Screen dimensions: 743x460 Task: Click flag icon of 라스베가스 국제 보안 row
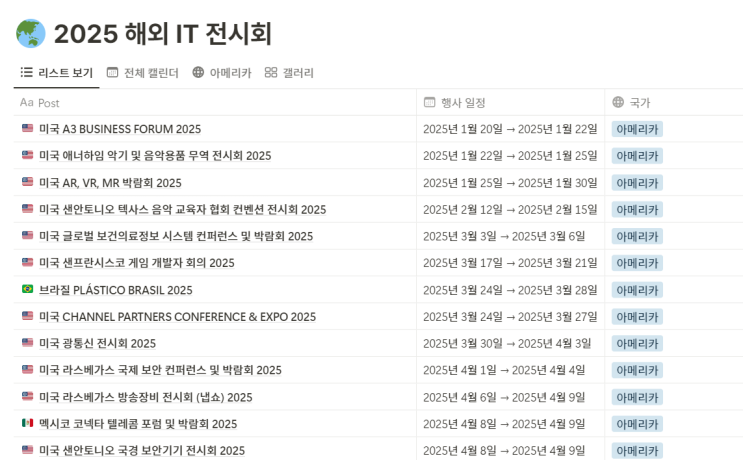(27, 369)
